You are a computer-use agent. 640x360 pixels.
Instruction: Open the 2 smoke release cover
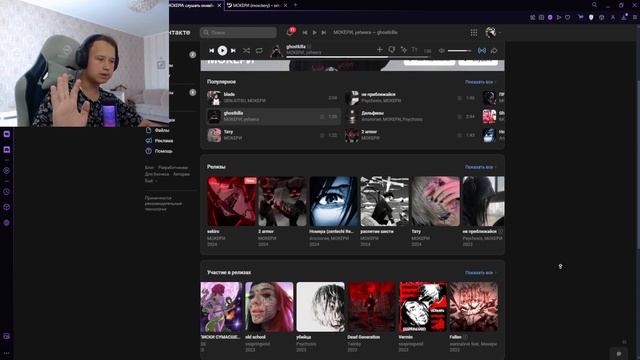click(x=282, y=201)
